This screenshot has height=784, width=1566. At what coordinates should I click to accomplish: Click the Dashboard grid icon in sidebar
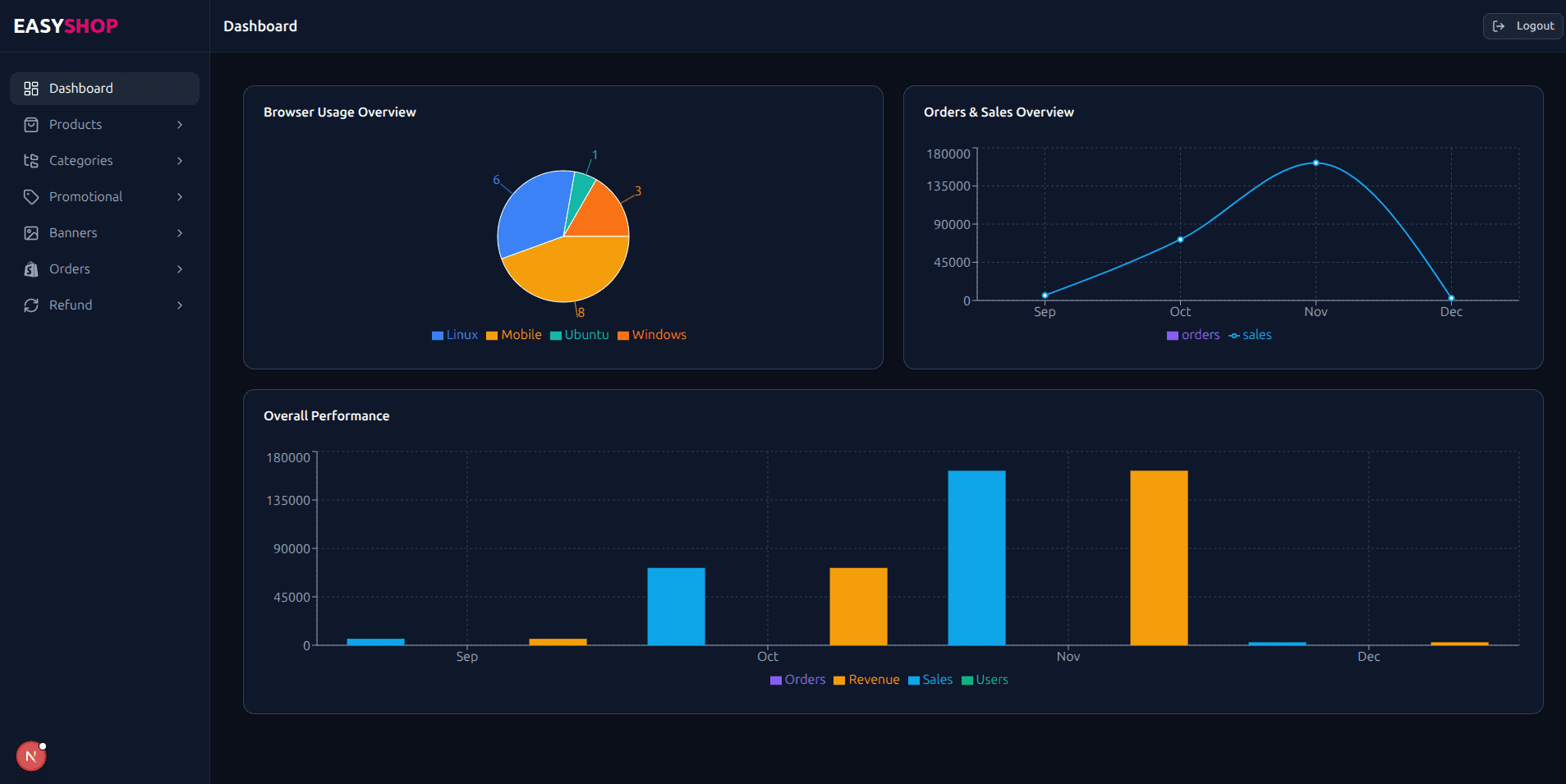[x=31, y=89]
